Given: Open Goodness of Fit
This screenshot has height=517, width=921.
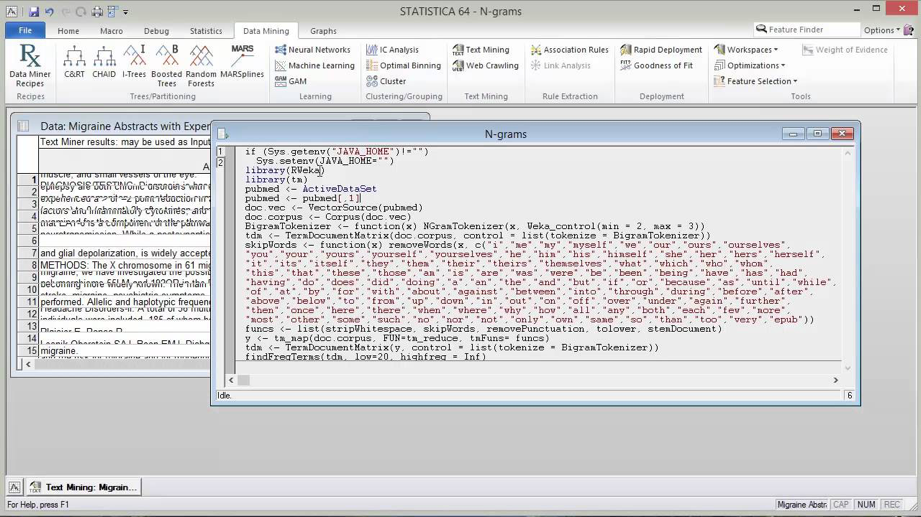Looking at the screenshot, I should [x=657, y=66].
